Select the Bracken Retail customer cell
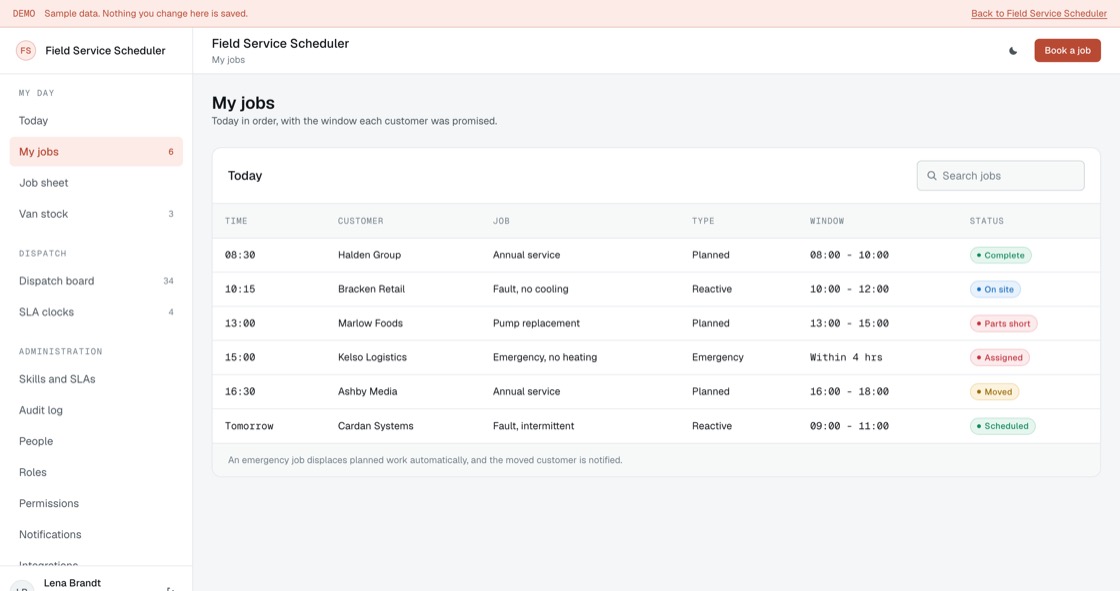 [371, 289]
